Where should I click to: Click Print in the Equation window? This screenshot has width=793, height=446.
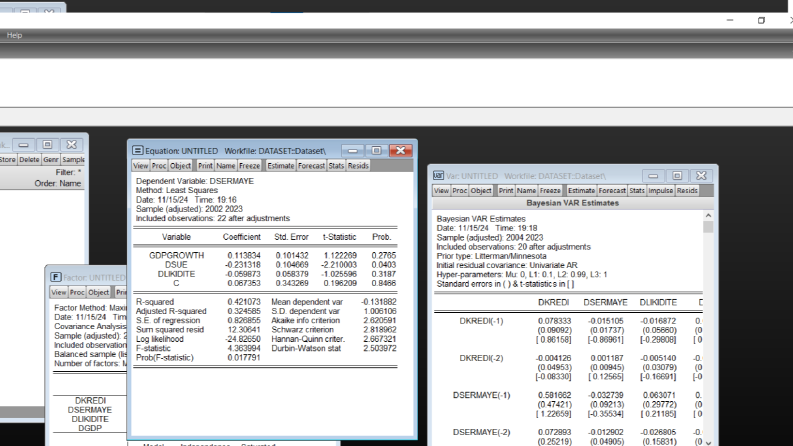(x=205, y=166)
